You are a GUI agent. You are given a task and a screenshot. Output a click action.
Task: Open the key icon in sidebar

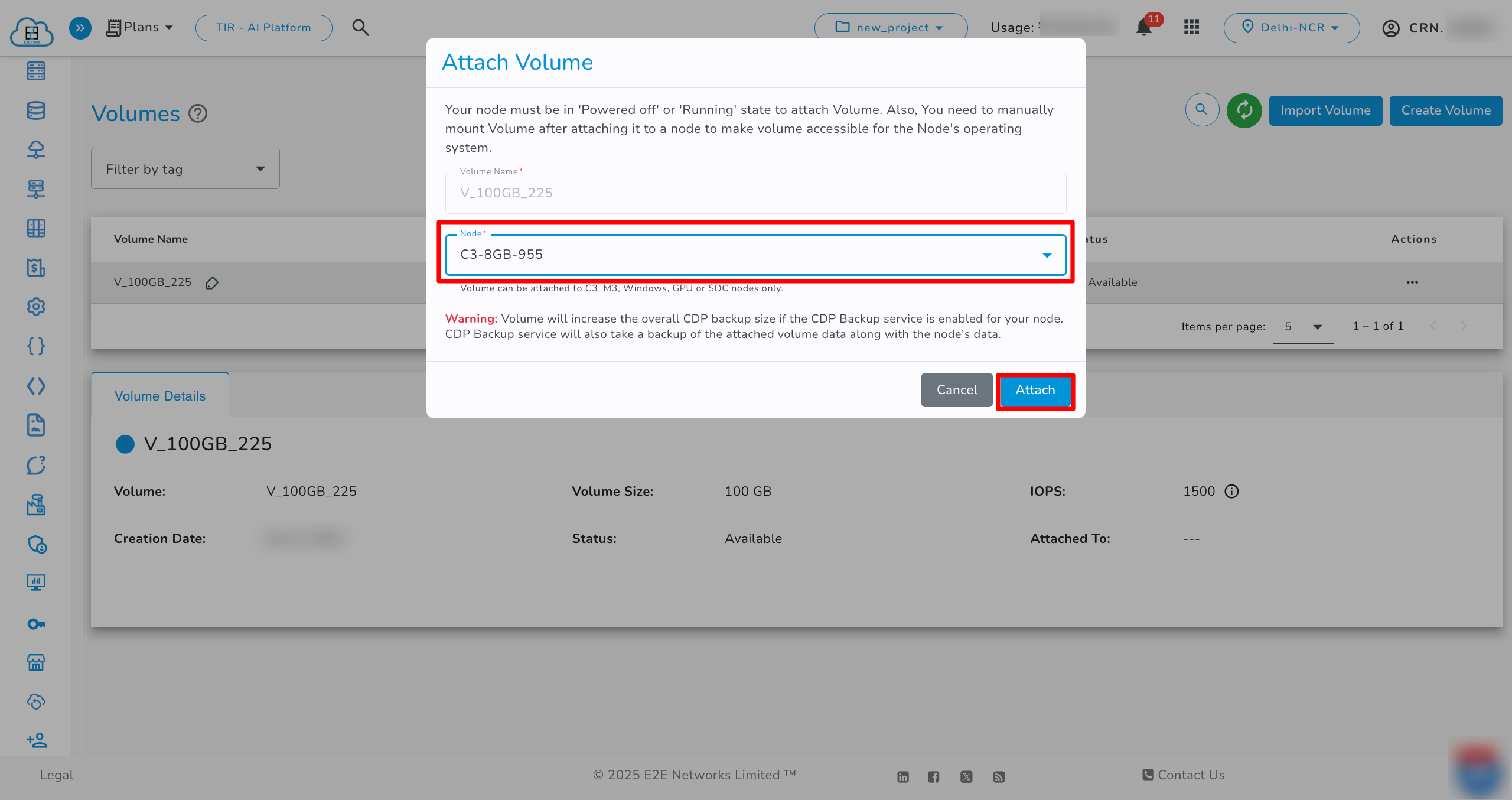36,624
